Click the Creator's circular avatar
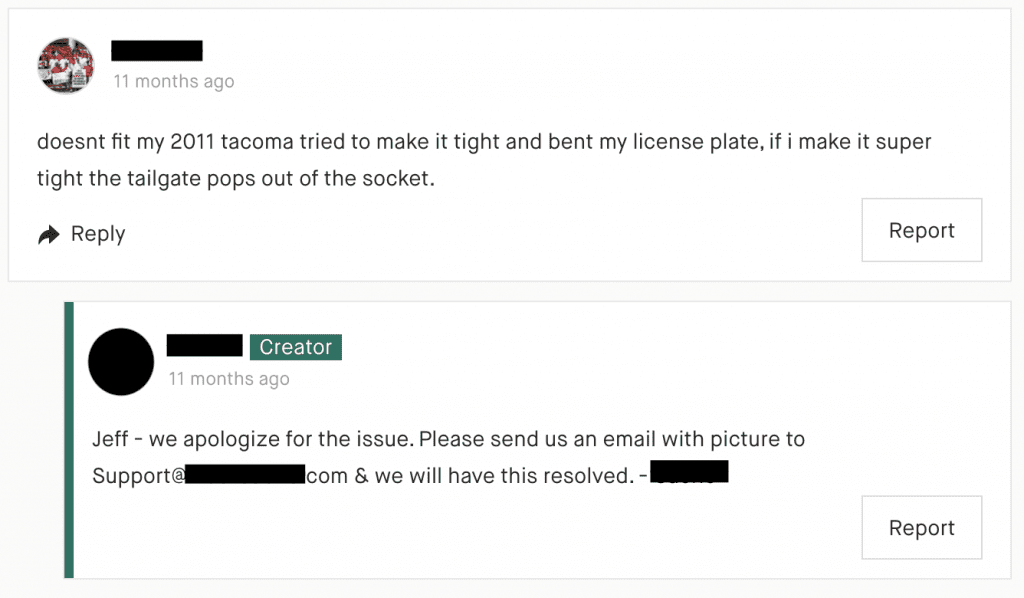 tap(120, 362)
